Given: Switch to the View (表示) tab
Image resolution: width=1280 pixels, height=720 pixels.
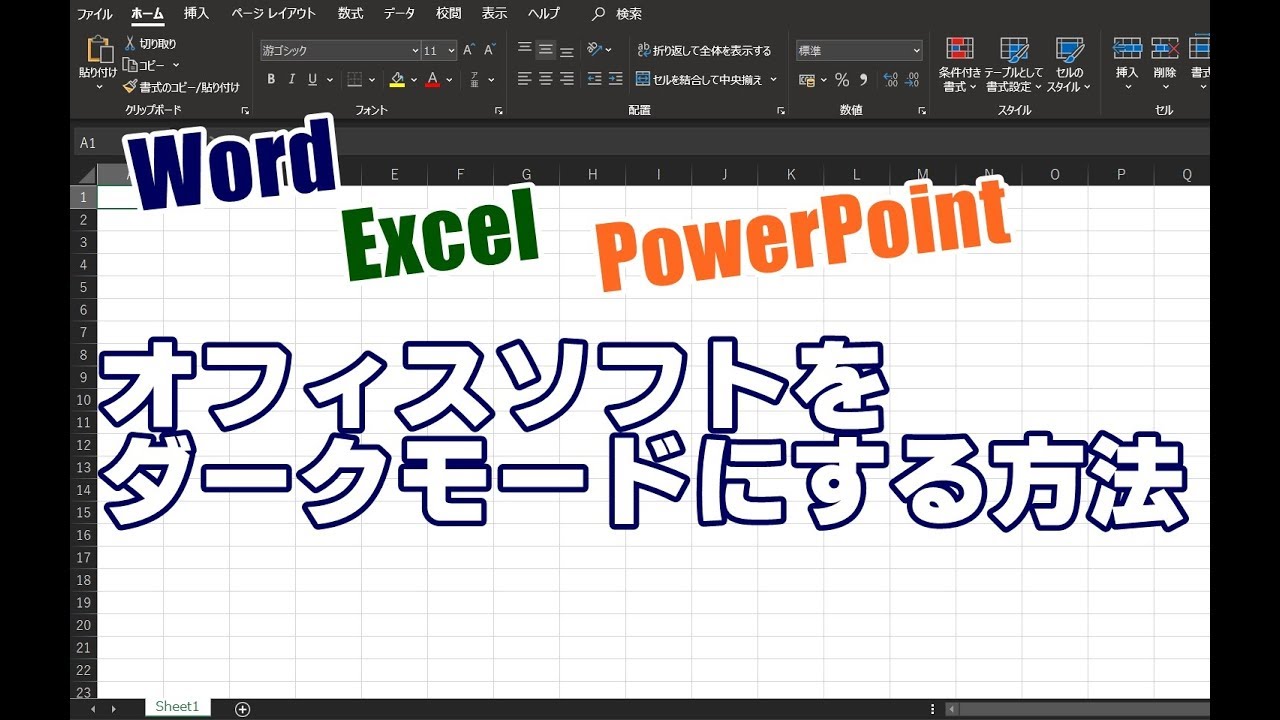Looking at the screenshot, I should 494,14.
